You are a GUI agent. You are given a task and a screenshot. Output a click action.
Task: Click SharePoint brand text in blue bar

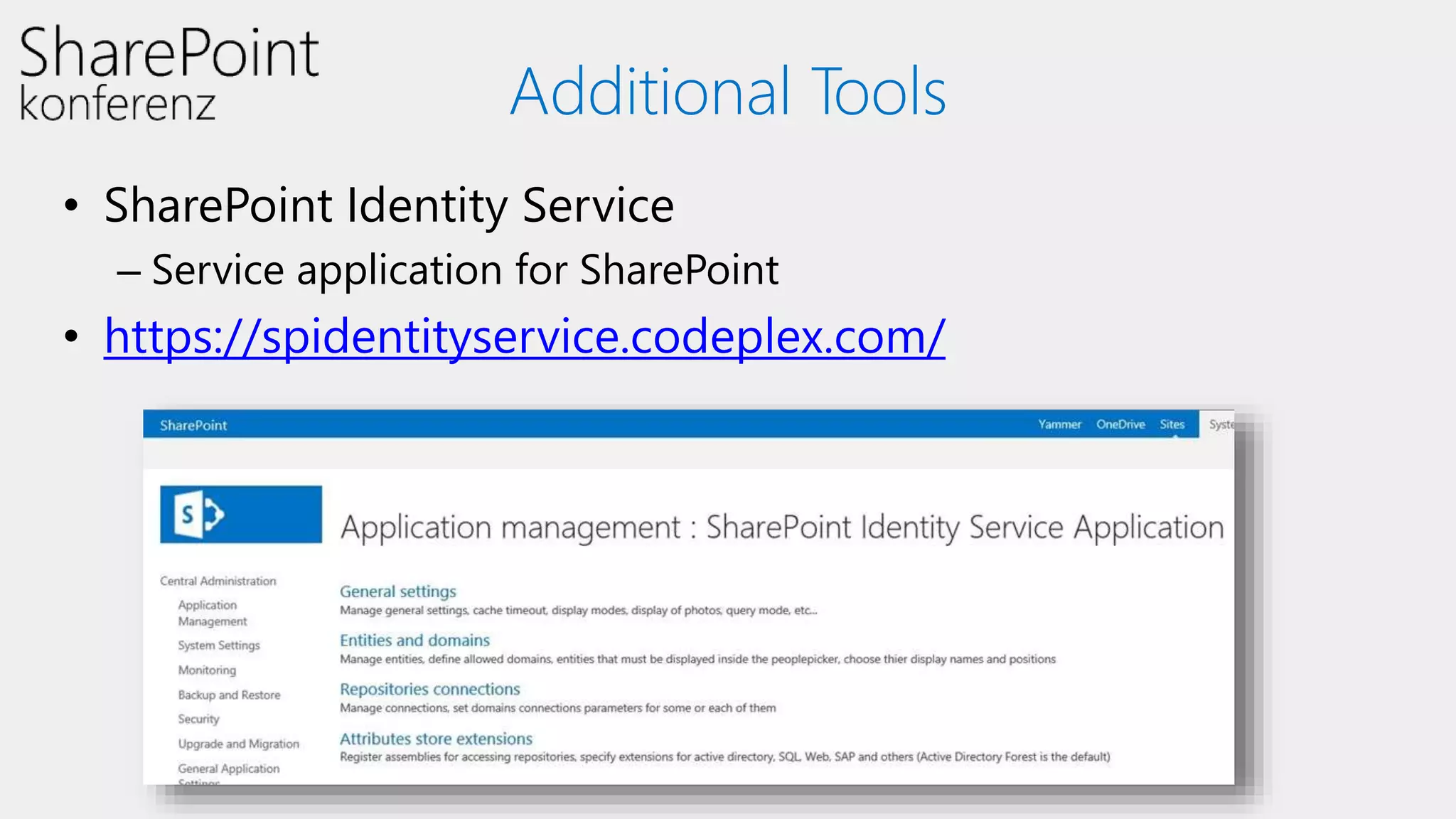pyautogui.click(x=193, y=425)
